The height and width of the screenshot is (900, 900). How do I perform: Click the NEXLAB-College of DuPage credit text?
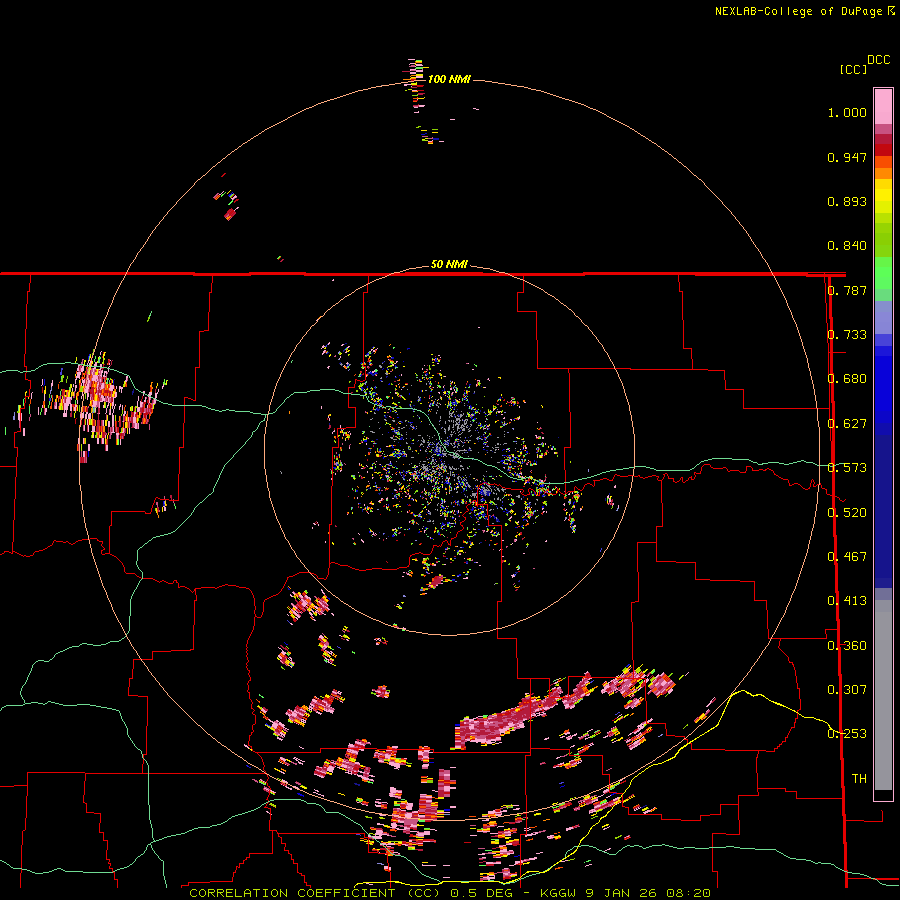coord(799,11)
